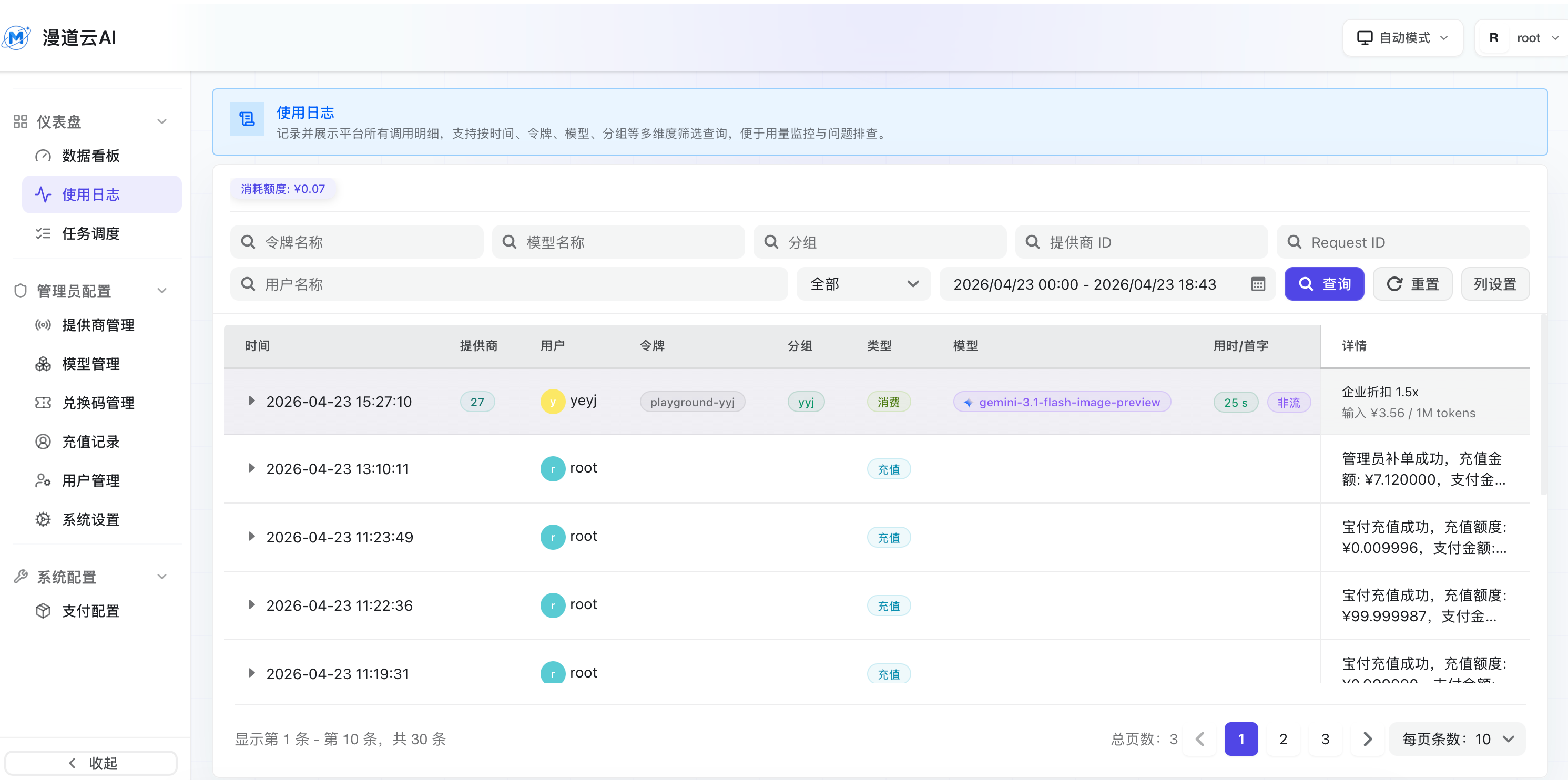
Task: Click the 管理员配置 shield icon
Action: [x=21, y=291]
